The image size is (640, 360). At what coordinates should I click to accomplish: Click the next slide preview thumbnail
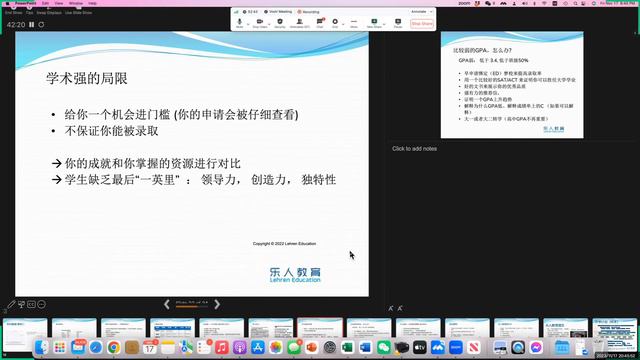[512, 85]
